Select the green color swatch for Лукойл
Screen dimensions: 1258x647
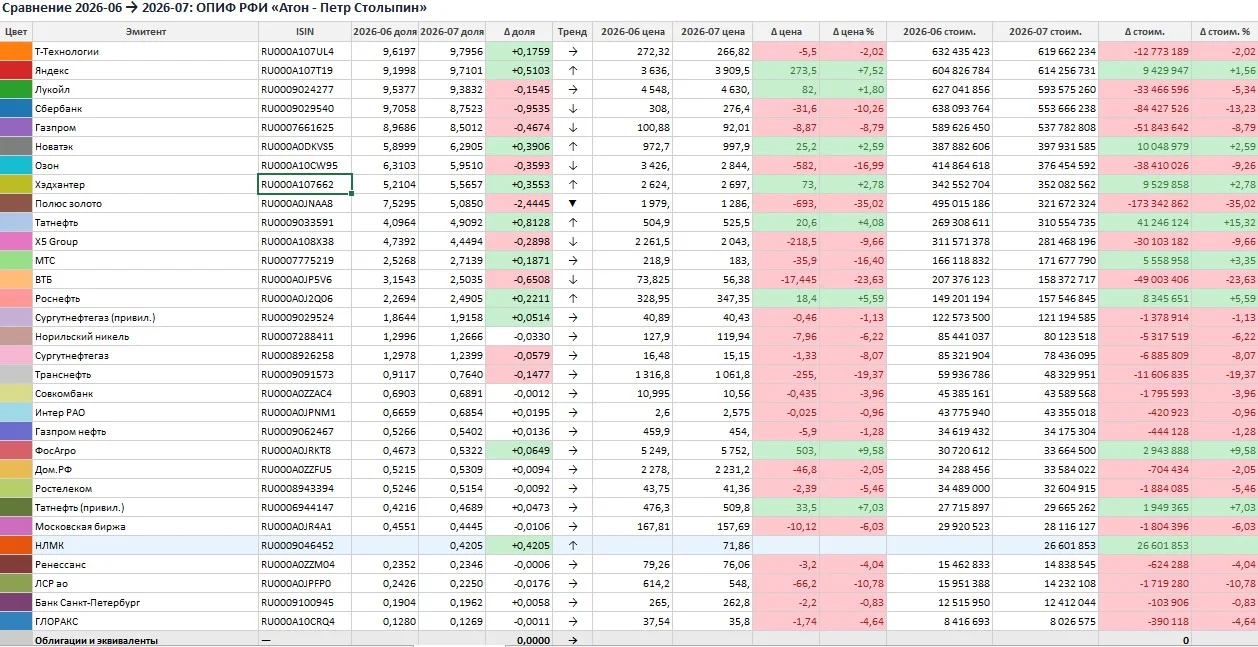tap(16, 89)
